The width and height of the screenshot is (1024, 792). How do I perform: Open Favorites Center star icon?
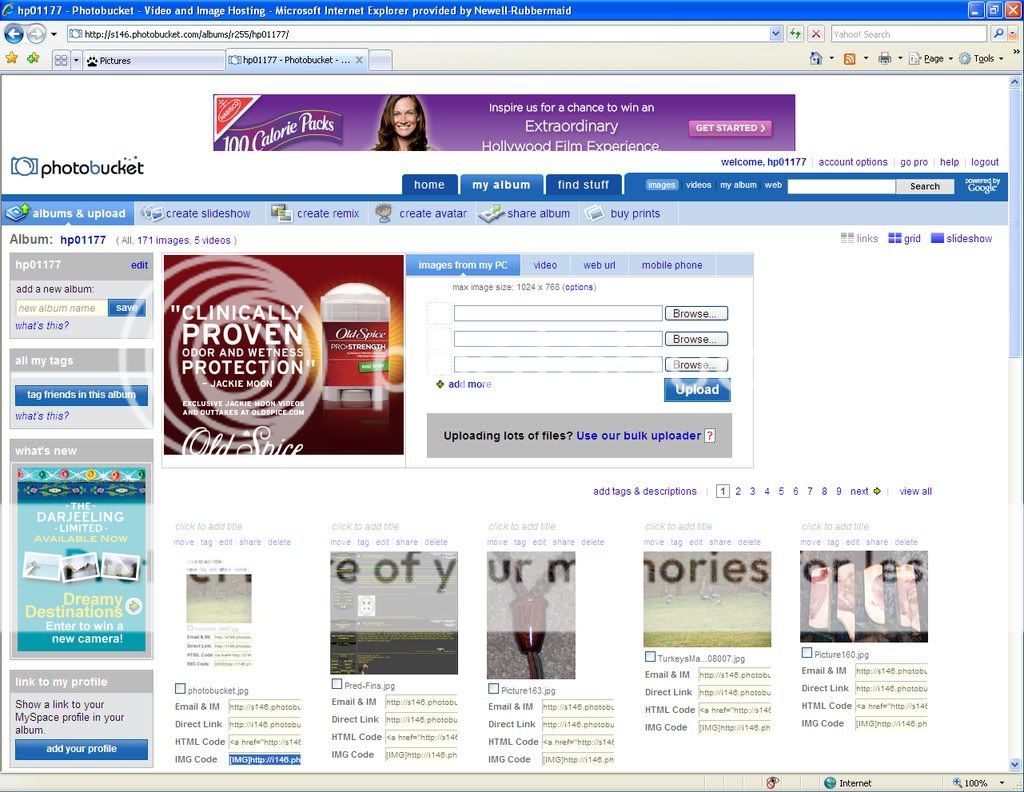click(x=12, y=59)
